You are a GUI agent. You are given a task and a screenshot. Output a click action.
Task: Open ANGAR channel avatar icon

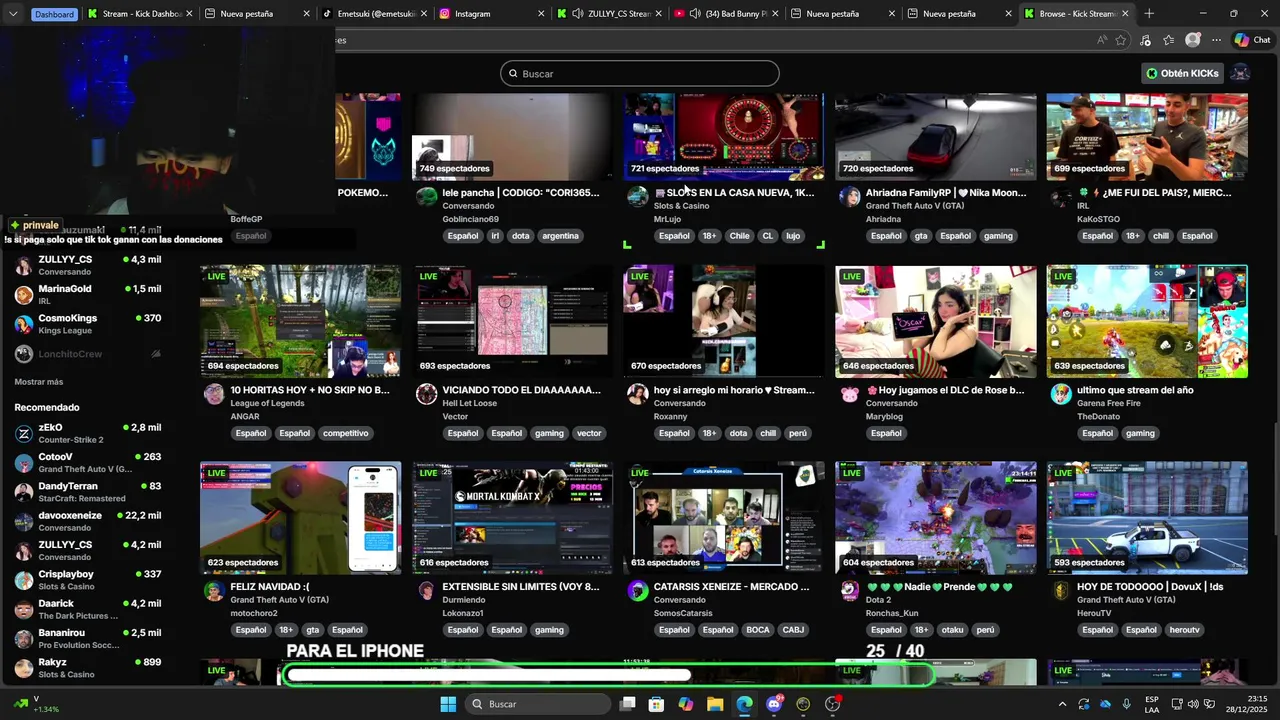[214, 394]
